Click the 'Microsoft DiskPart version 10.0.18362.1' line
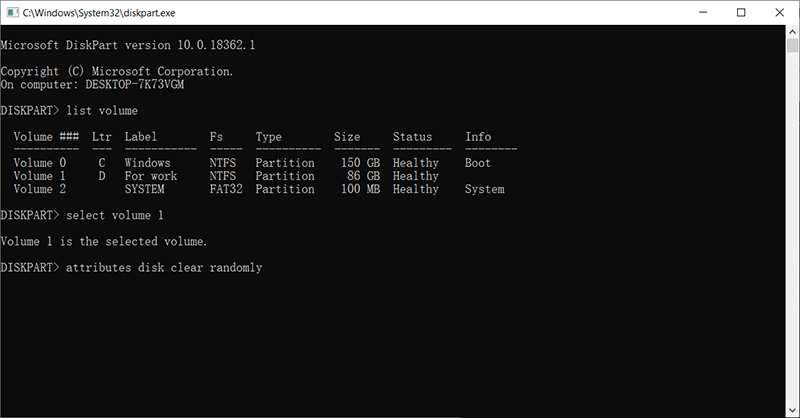Viewport: 800px width, 418px height. pos(128,45)
